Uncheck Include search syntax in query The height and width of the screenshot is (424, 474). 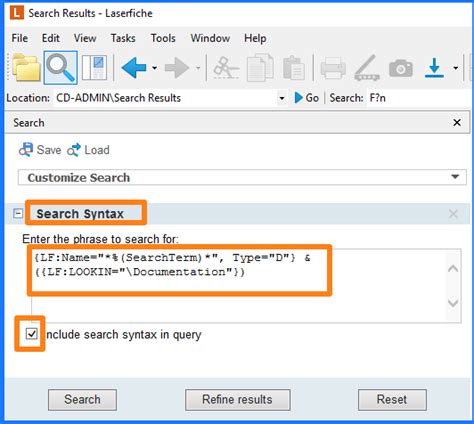click(x=32, y=334)
